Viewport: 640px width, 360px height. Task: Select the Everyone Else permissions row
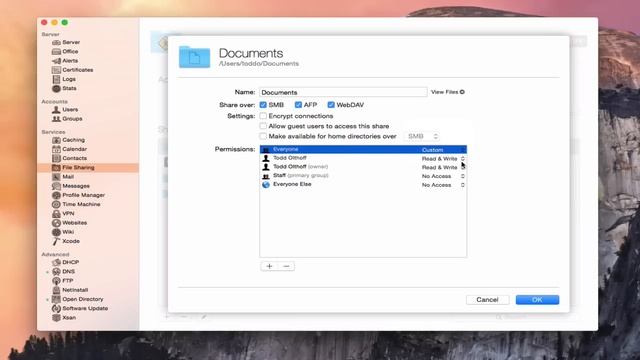363,184
